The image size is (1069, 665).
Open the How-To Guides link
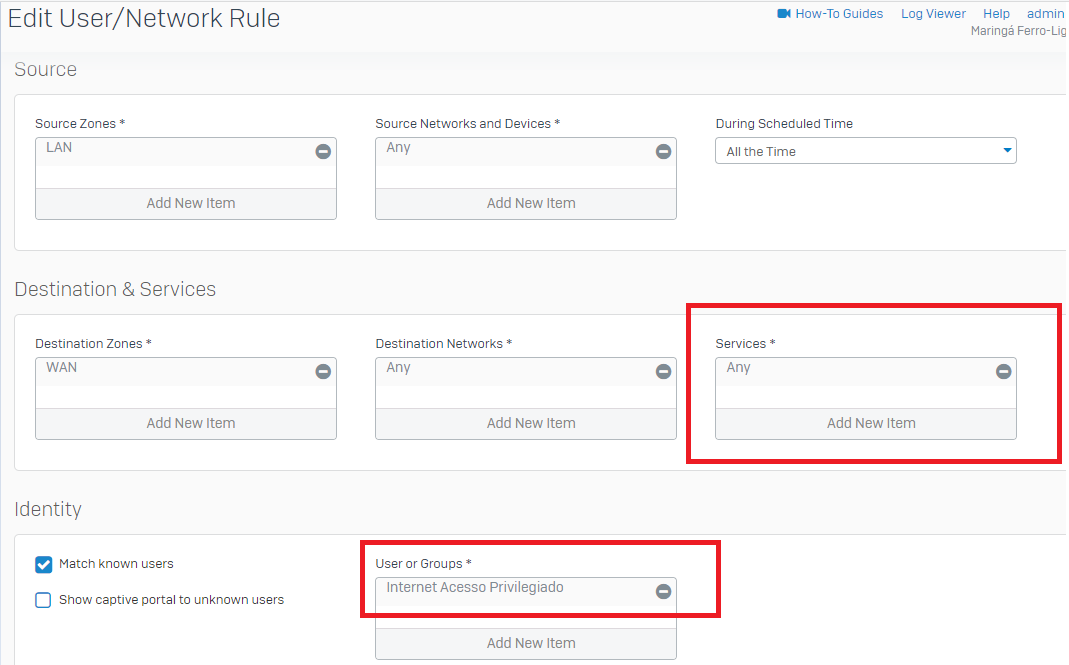[839, 14]
